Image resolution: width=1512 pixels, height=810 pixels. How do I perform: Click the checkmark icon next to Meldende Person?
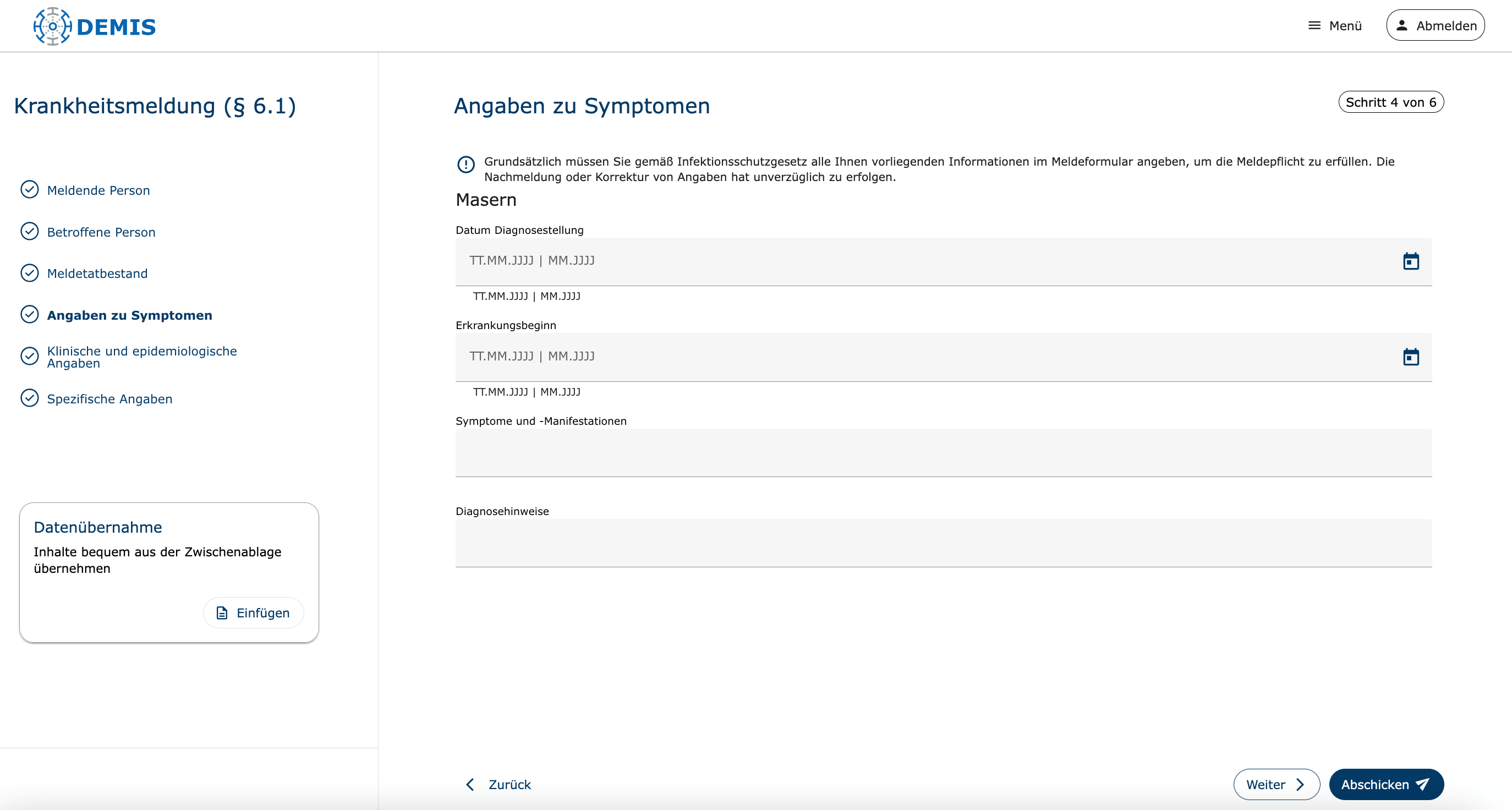click(29, 190)
